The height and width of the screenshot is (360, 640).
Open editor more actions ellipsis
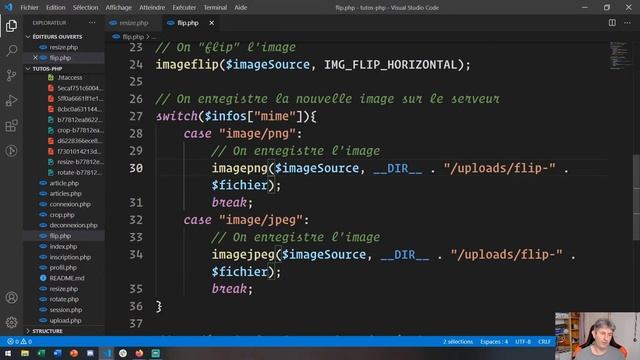pos(627,23)
